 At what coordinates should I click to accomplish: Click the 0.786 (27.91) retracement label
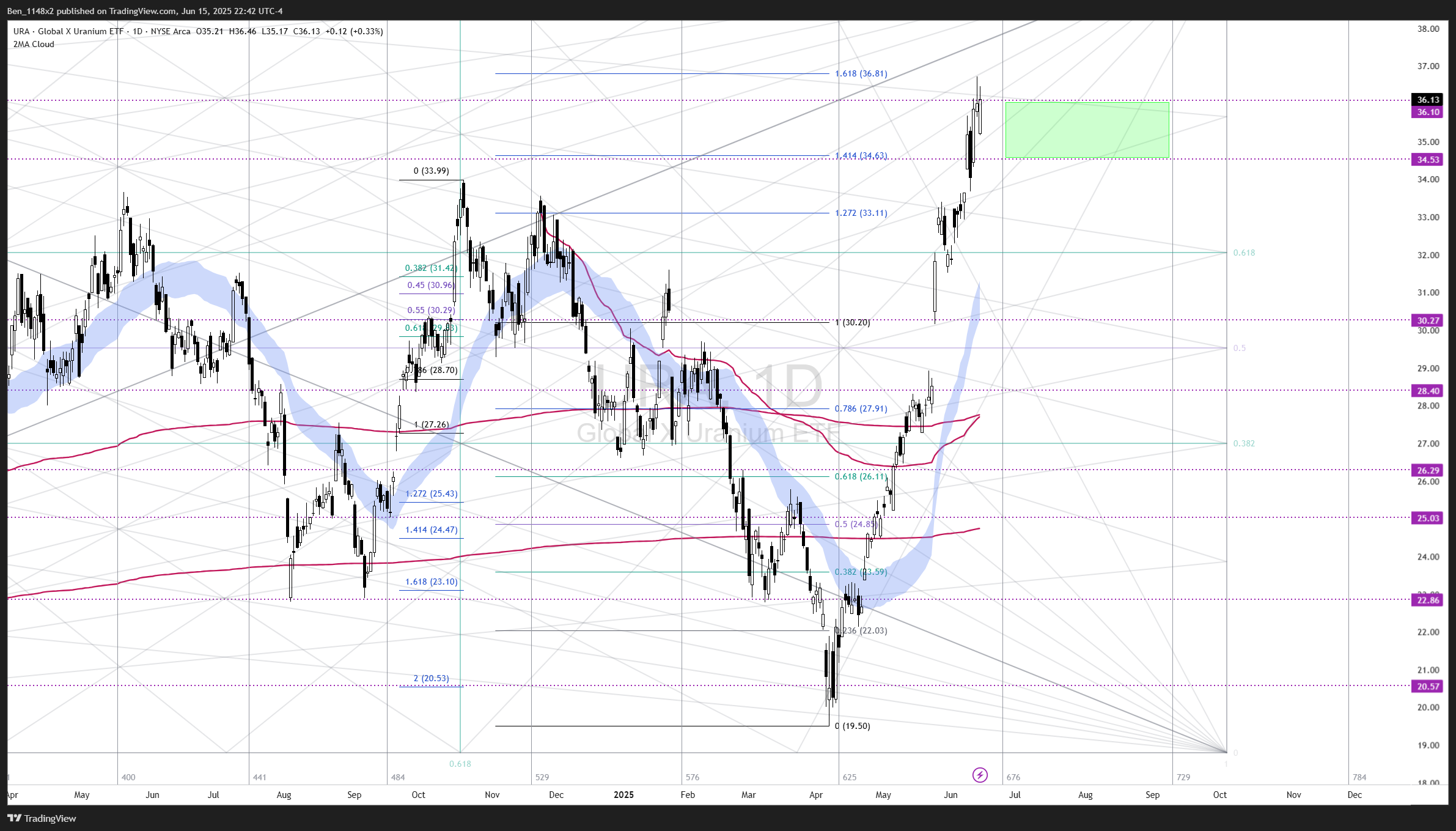click(861, 408)
